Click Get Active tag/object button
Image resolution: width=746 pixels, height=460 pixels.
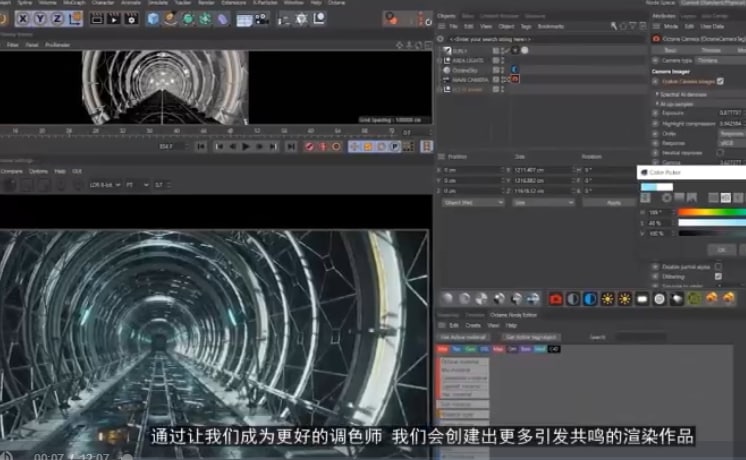tap(531, 337)
